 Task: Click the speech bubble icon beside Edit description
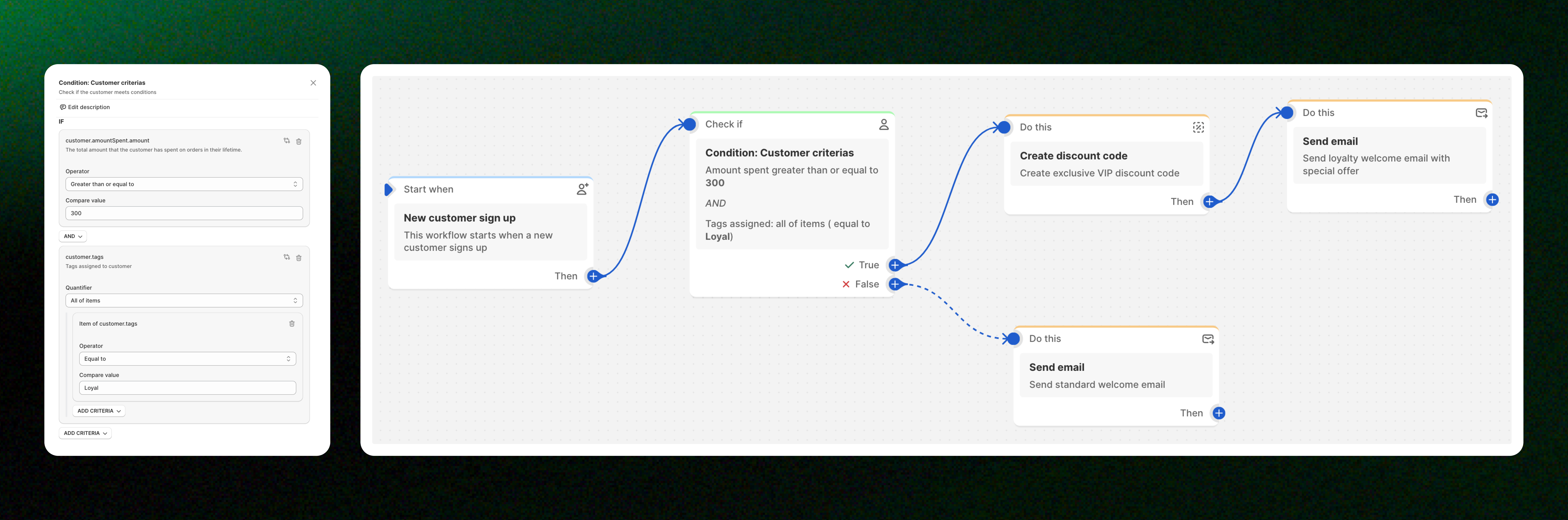click(63, 107)
